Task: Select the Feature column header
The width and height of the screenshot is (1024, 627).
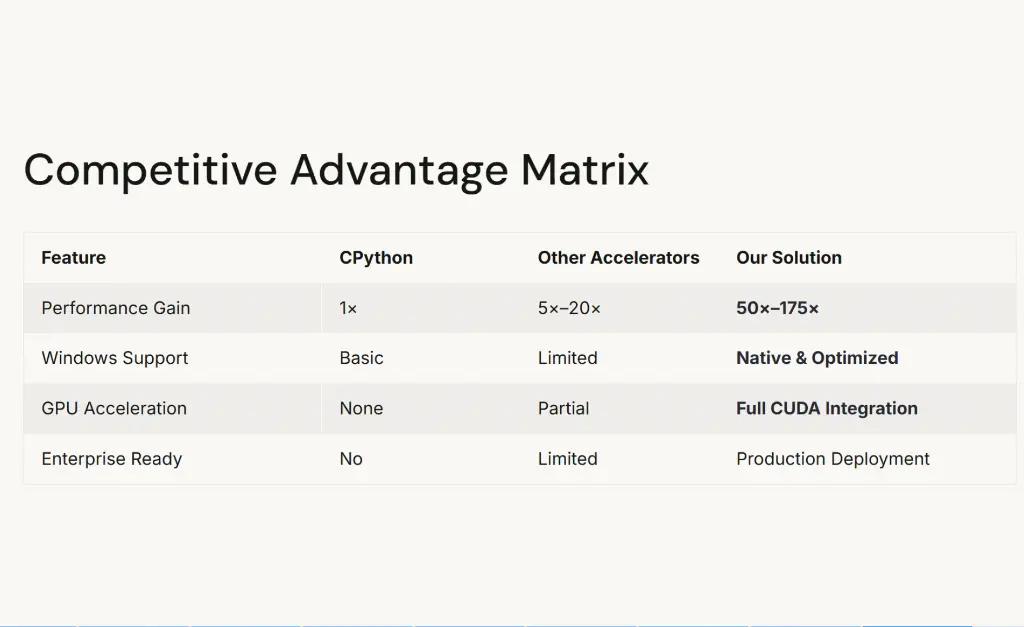Action: tap(73, 258)
